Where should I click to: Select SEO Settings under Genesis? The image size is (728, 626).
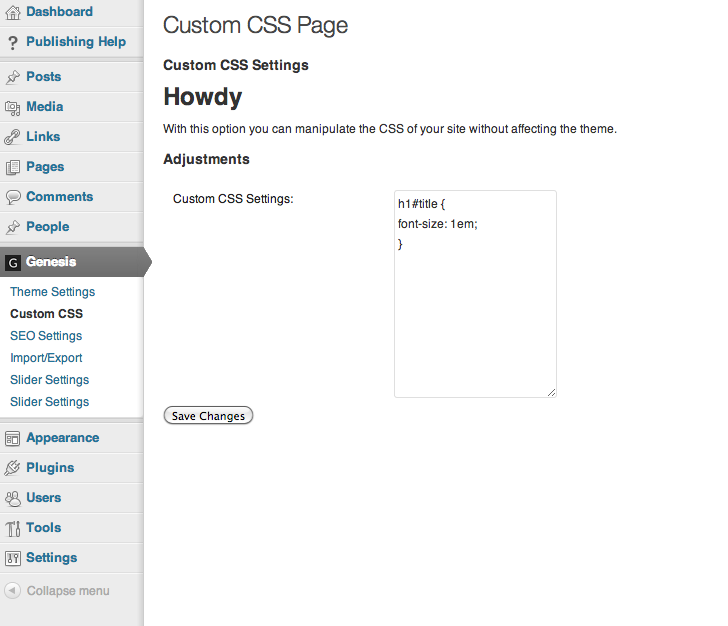[x=46, y=336]
